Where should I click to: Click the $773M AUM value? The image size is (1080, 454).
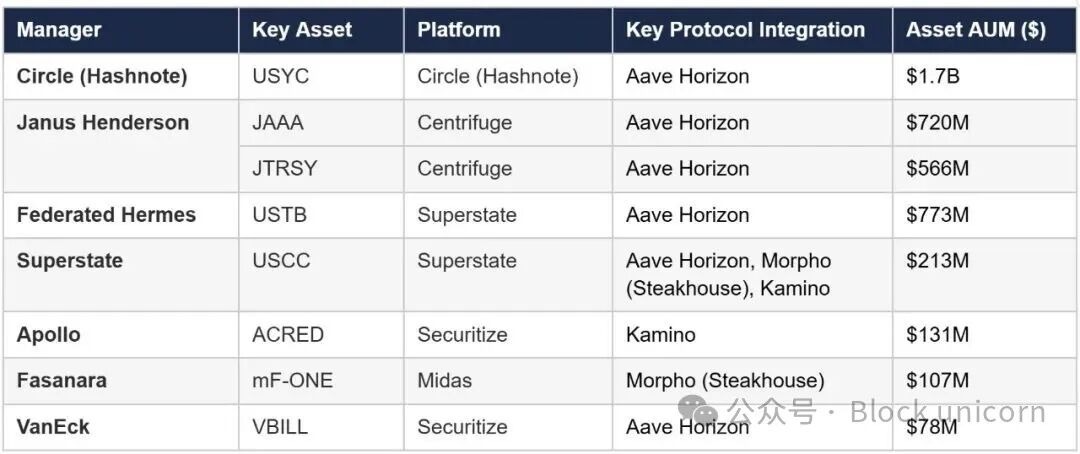[x=937, y=215]
